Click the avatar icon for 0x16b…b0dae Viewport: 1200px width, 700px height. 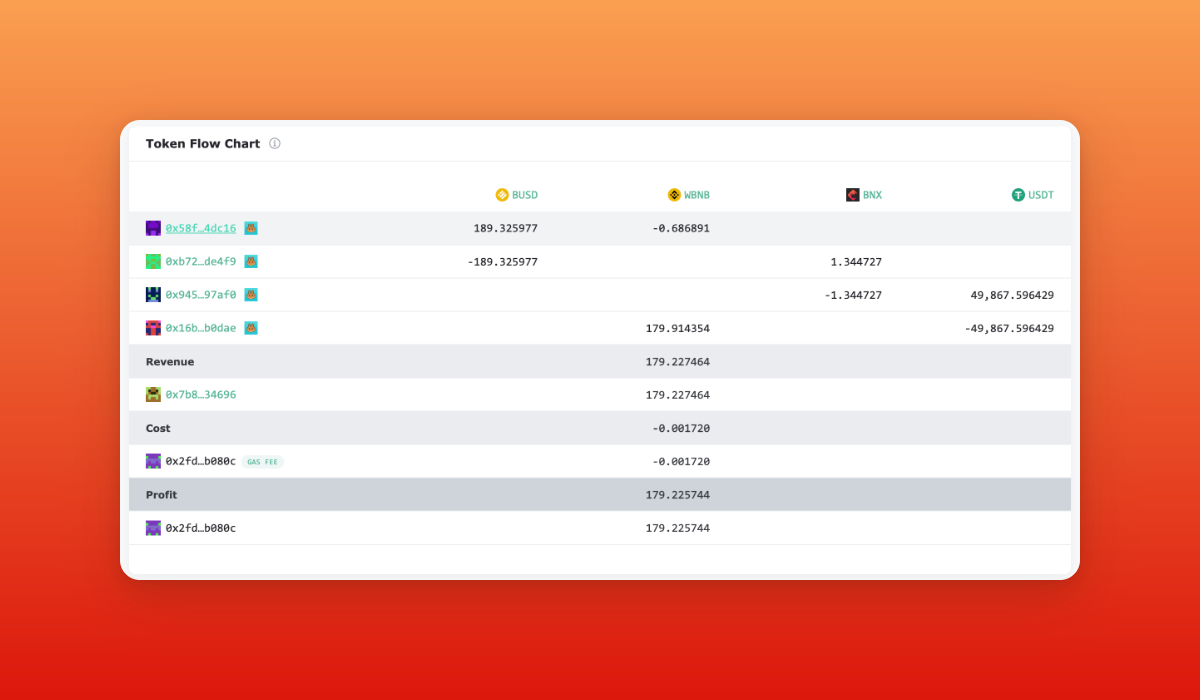(x=153, y=328)
